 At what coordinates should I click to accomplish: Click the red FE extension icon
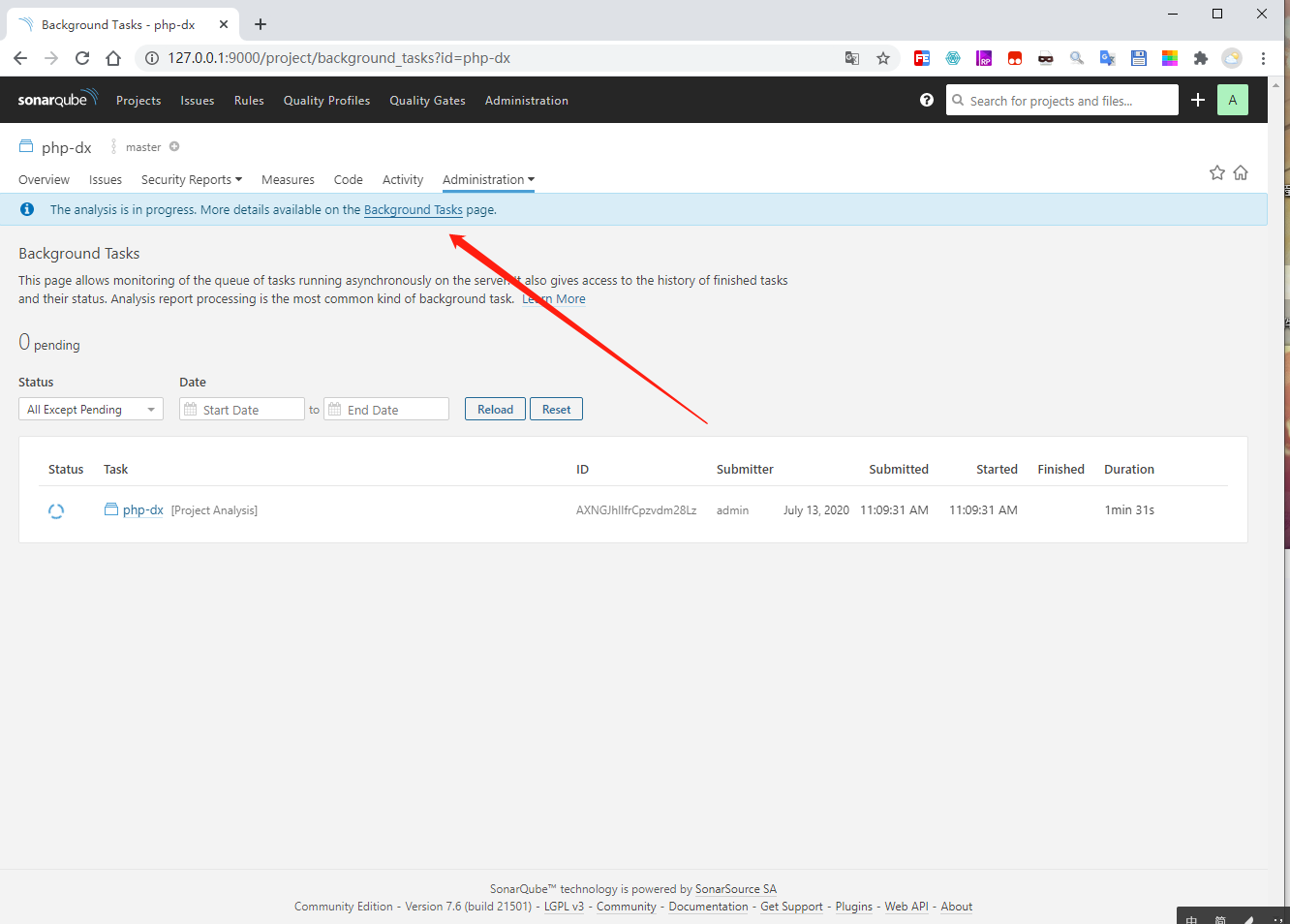922,58
